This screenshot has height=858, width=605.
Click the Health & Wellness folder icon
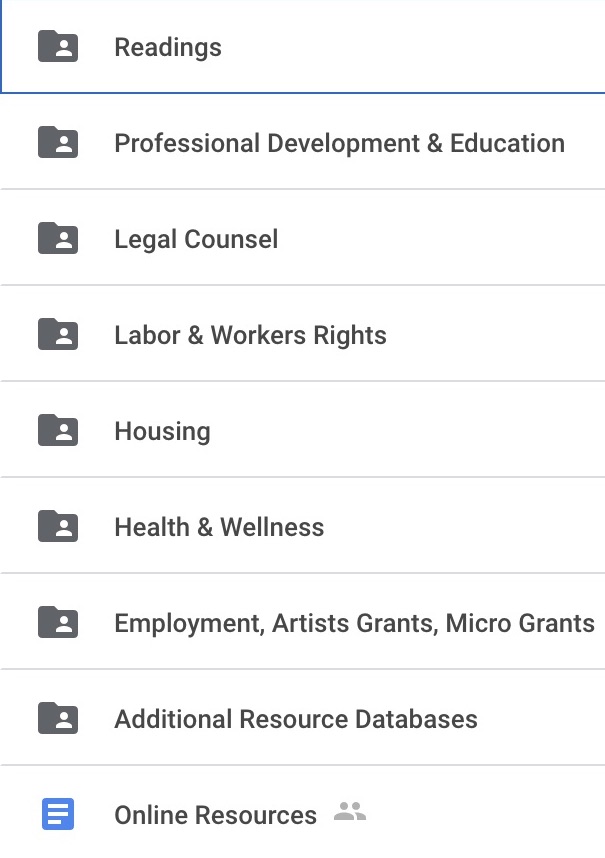(x=58, y=526)
